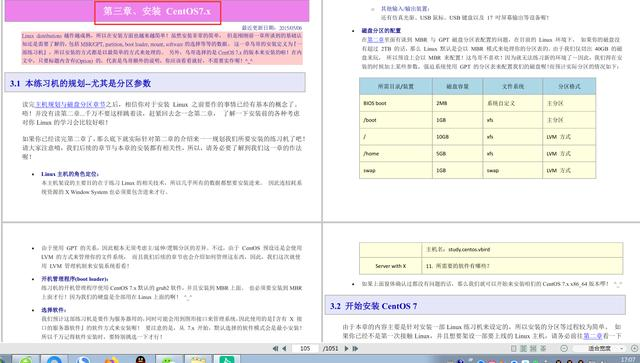The image size is (640, 363).
Task: Click the BIOS boot table cell
Action: pos(396,103)
